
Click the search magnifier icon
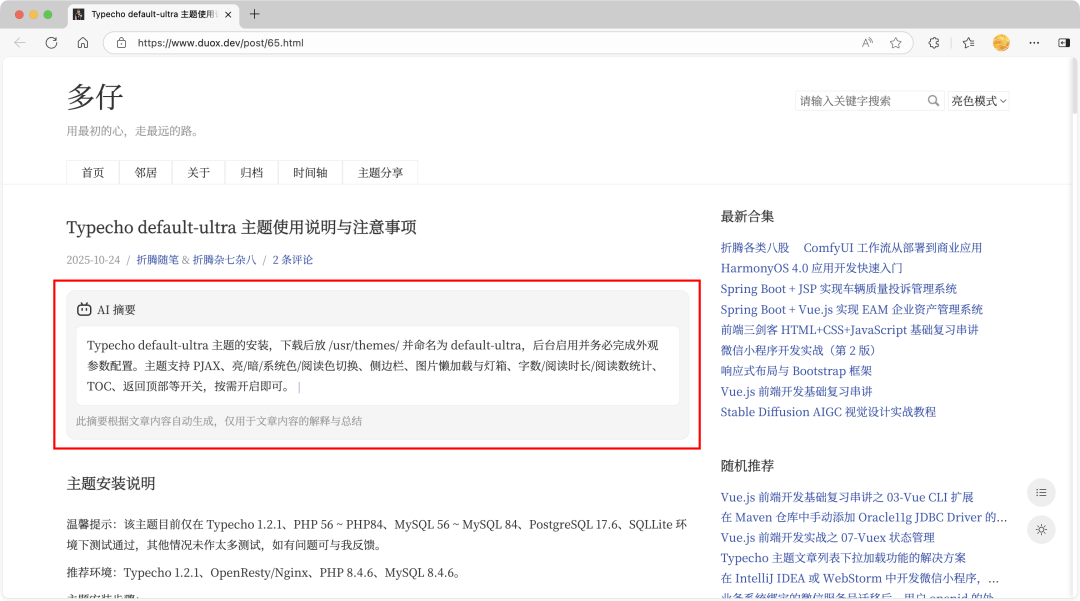pos(933,101)
